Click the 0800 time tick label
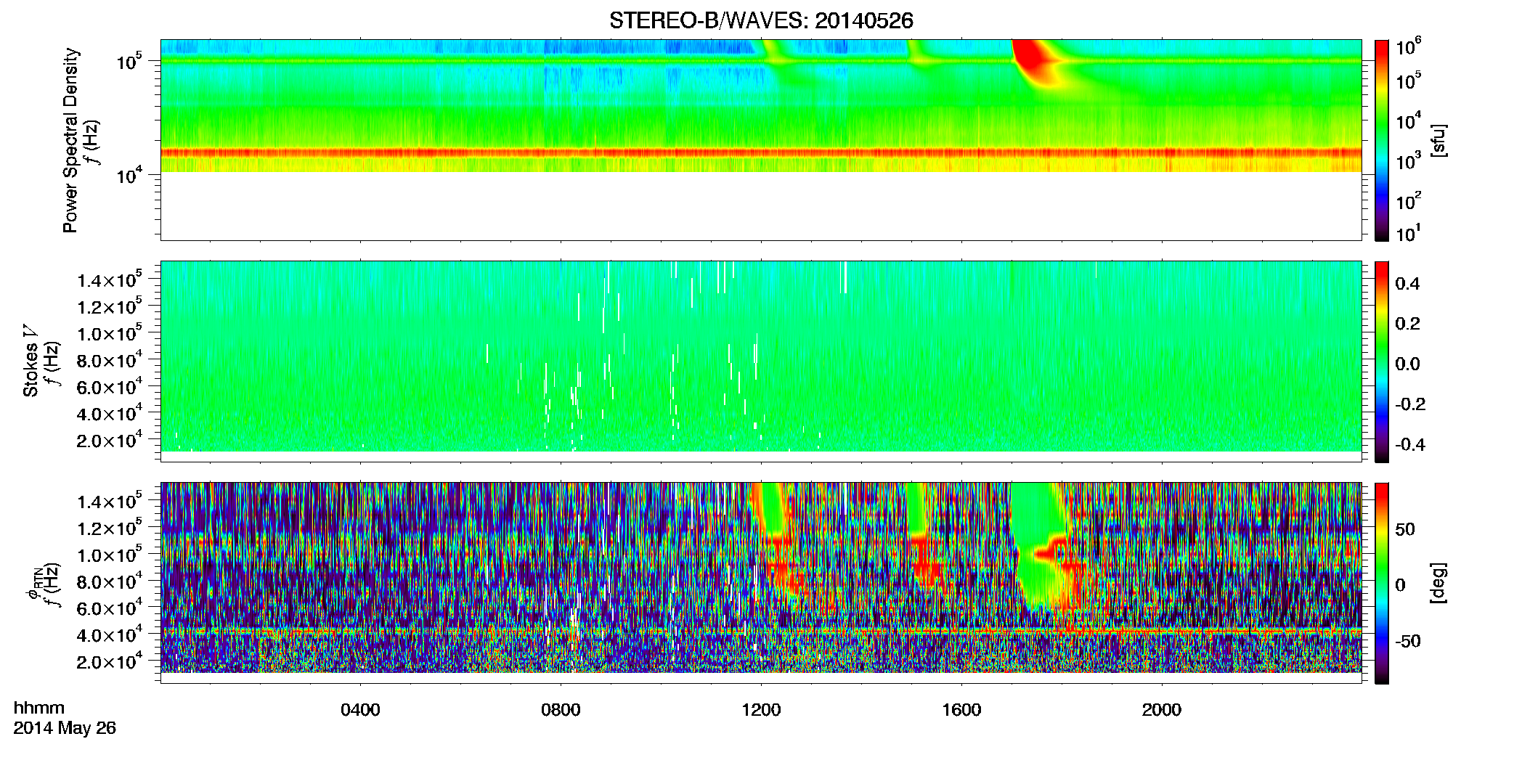This screenshot has height=784, width=1522. (x=561, y=710)
